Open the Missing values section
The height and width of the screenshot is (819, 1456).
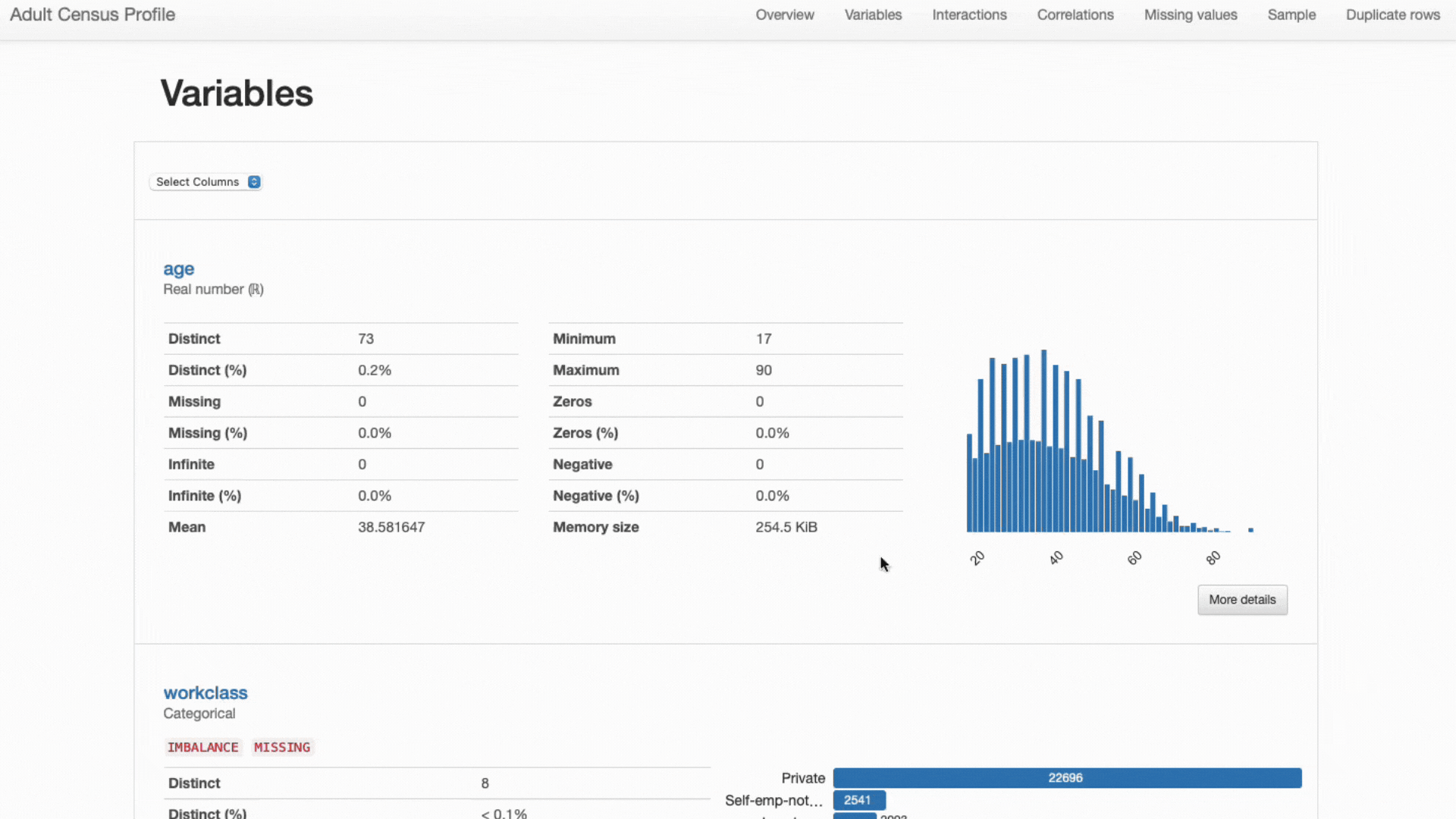[1190, 15]
